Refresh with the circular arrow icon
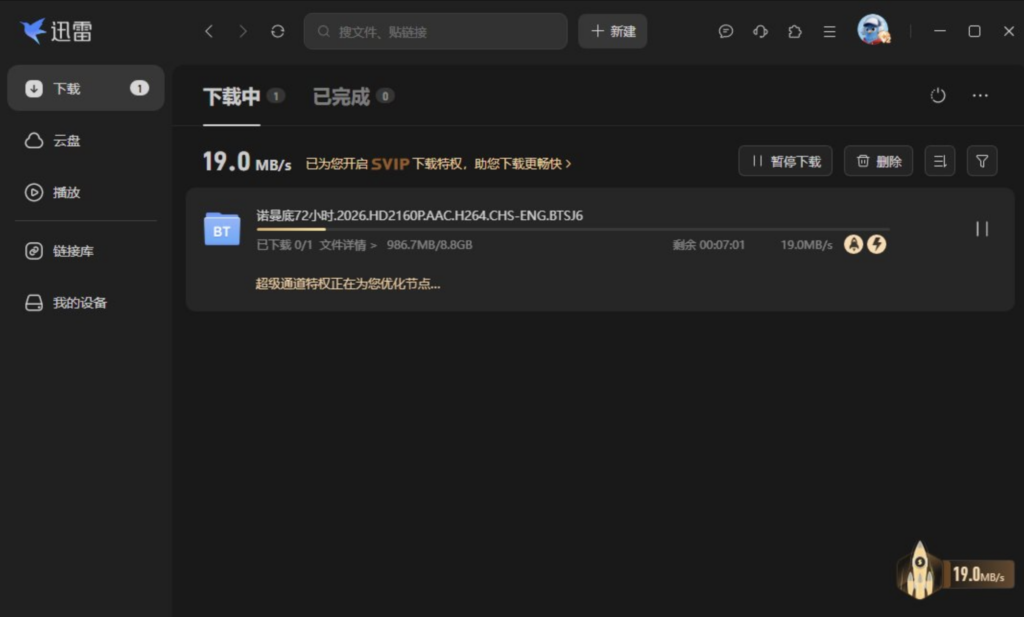Viewport: 1024px width, 617px height. click(x=278, y=31)
